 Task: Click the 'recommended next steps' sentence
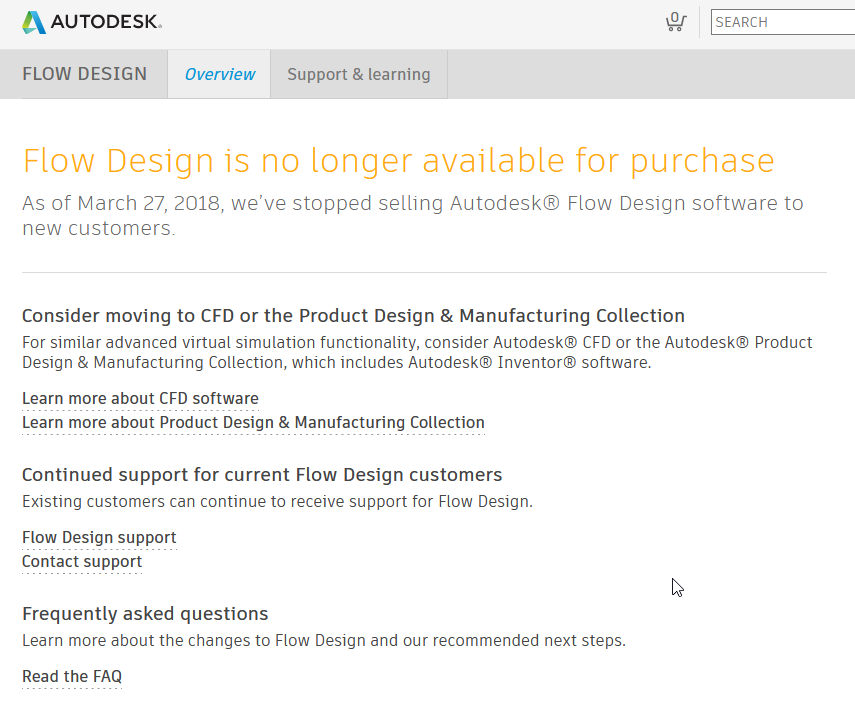click(324, 641)
